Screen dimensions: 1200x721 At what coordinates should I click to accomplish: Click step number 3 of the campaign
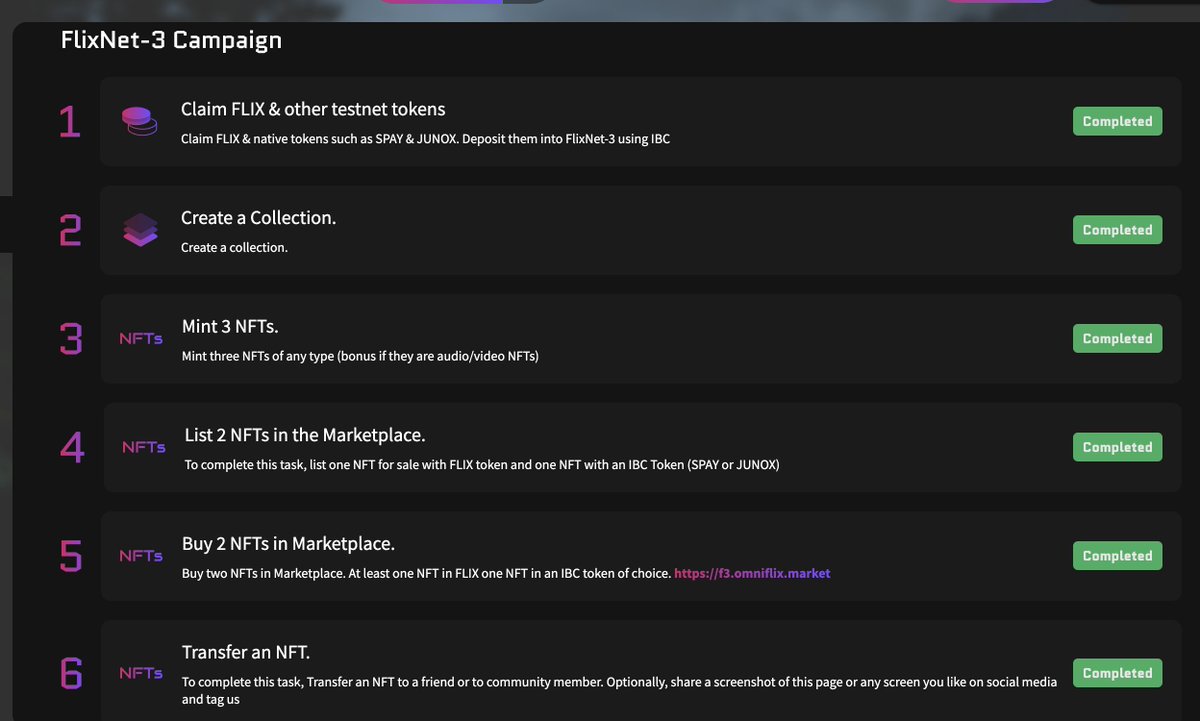pyautogui.click(x=71, y=339)
